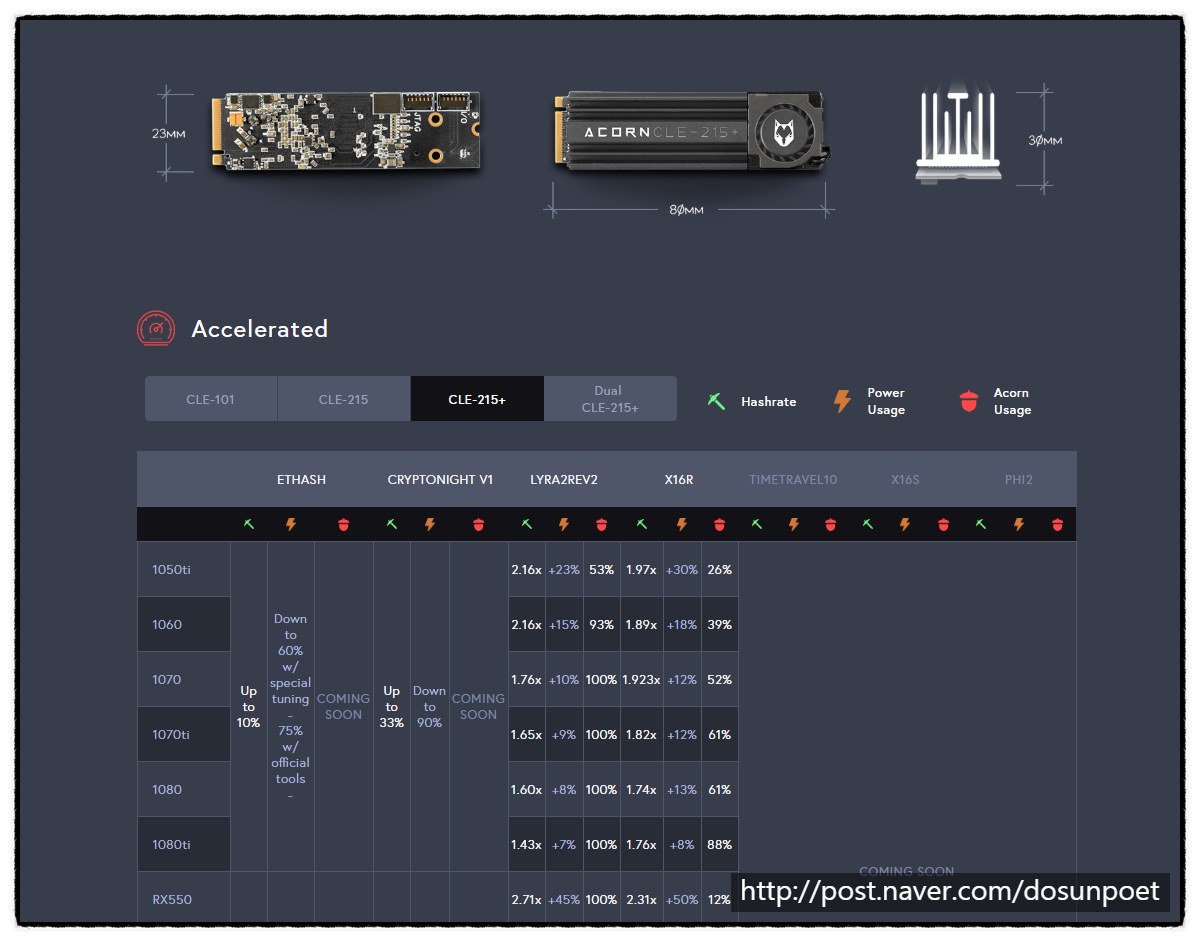This screenshot has height=942, width=1200.
Task: Click the power bolt under TIMETRAVEL10
Action: pyautogui.click(x=794, y=524)
